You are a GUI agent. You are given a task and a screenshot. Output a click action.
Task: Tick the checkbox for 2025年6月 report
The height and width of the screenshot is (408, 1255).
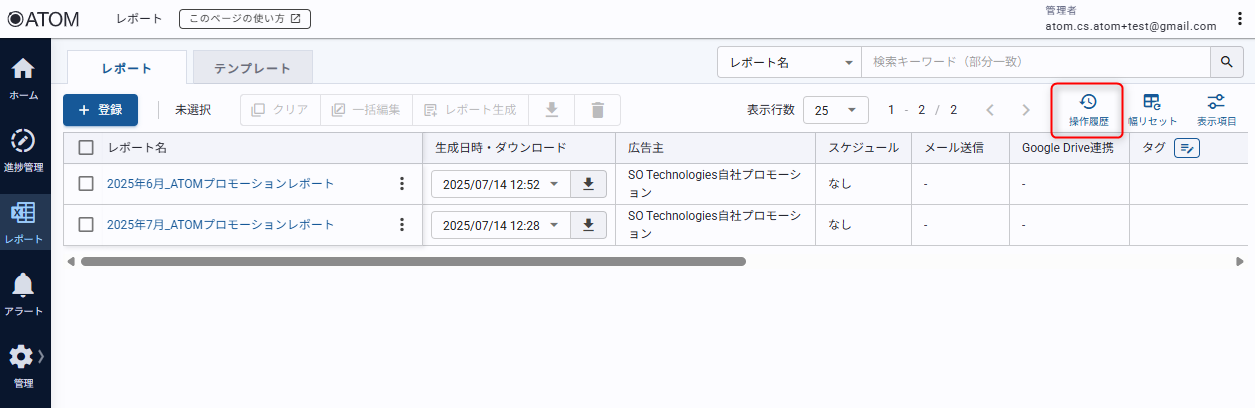point(86,184)
